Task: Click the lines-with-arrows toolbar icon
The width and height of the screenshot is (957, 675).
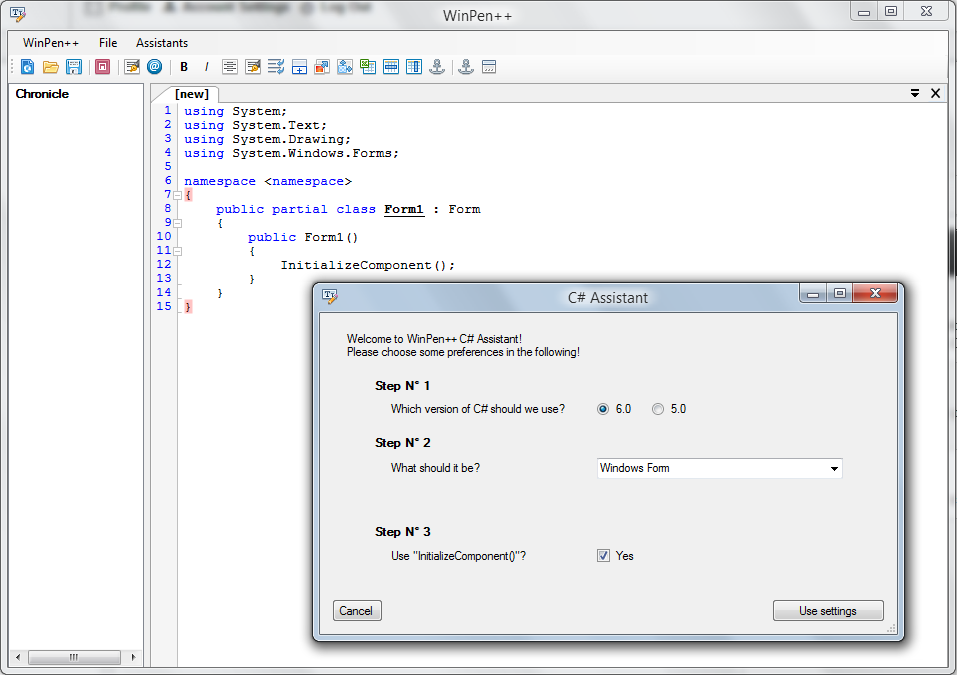Action: pos(276,67)
